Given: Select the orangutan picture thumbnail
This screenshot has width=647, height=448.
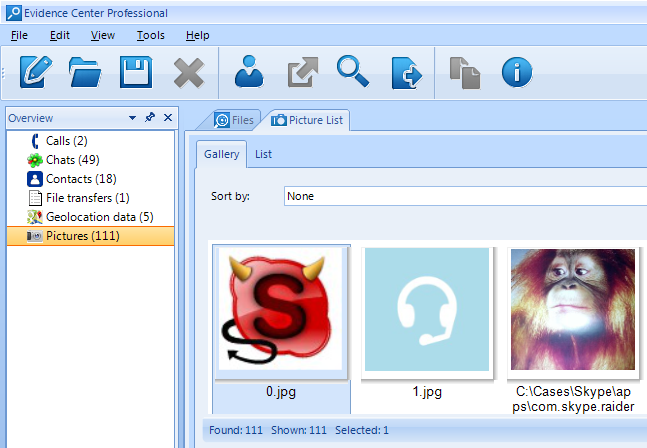Looking at the screenshot, I should (573, 309).
